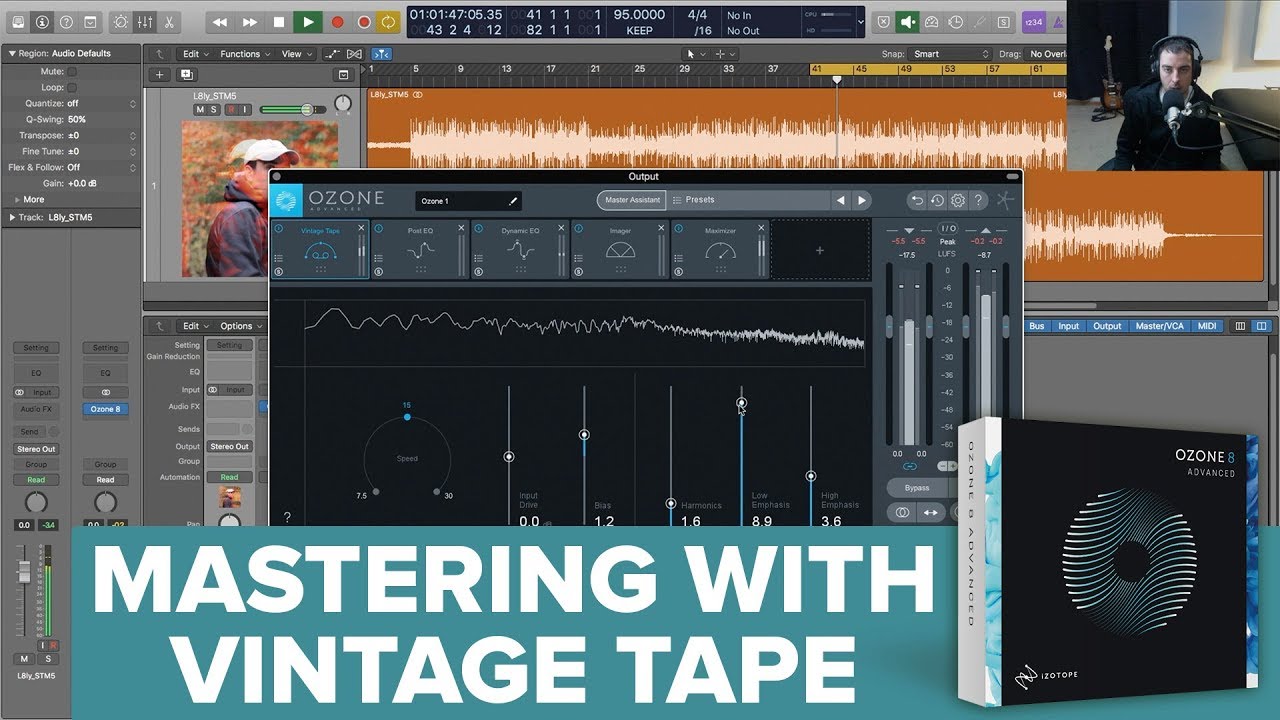Click the Record button in the transport

[337, 21]
